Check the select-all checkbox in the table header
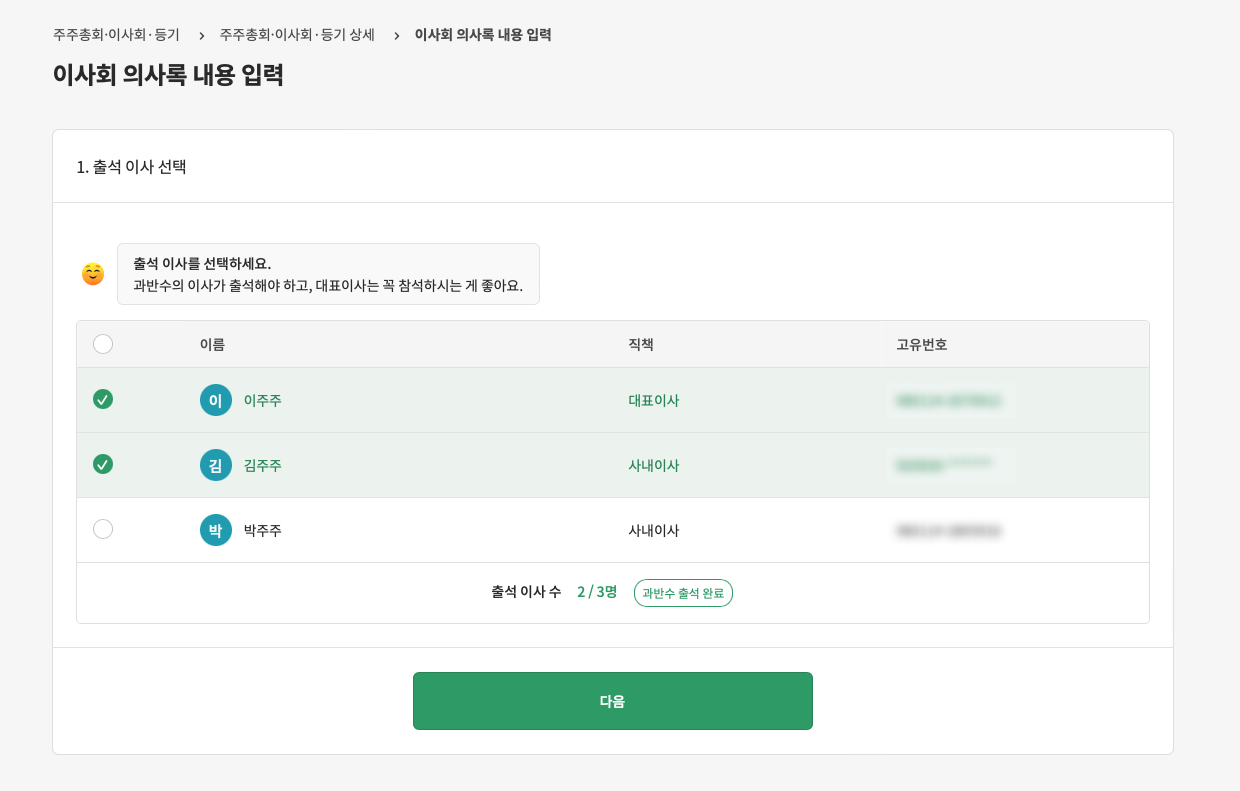Screen dimensions: 1240x791 (x=103, y=343)
